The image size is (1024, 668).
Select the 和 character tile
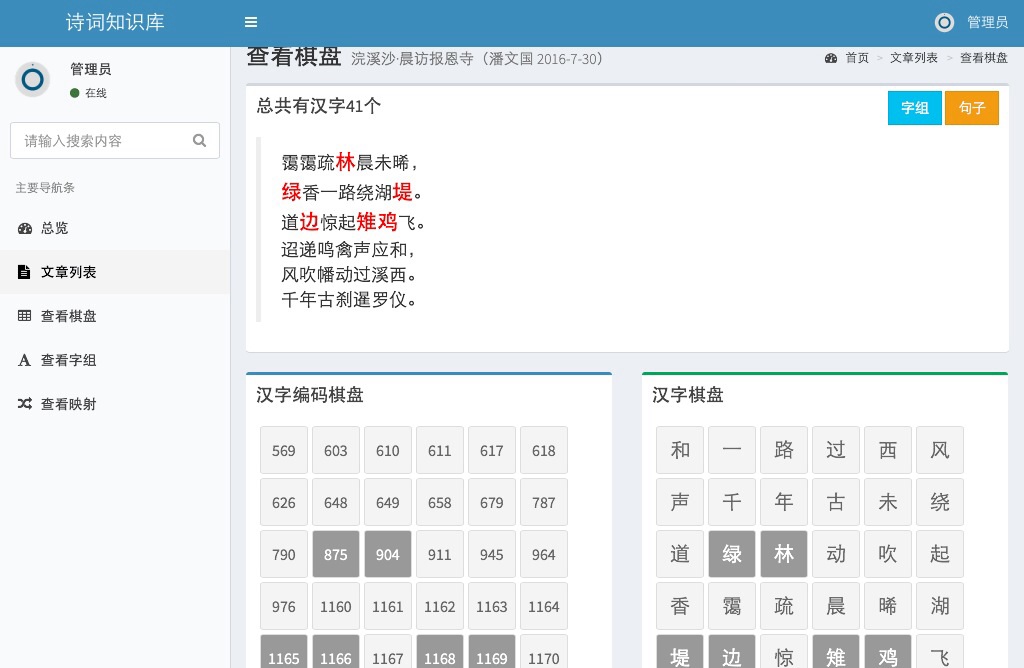click(x=680, y=450)
